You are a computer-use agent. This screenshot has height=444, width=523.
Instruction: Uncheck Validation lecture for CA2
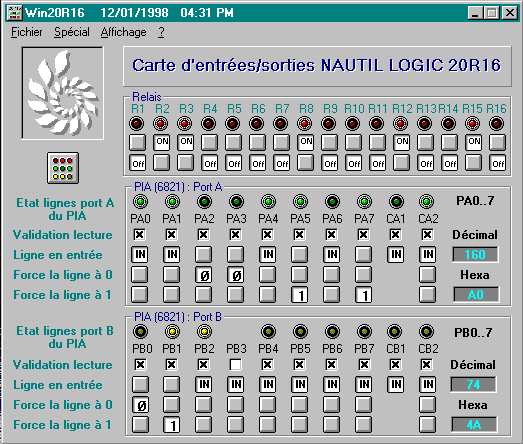coord(427,235)
